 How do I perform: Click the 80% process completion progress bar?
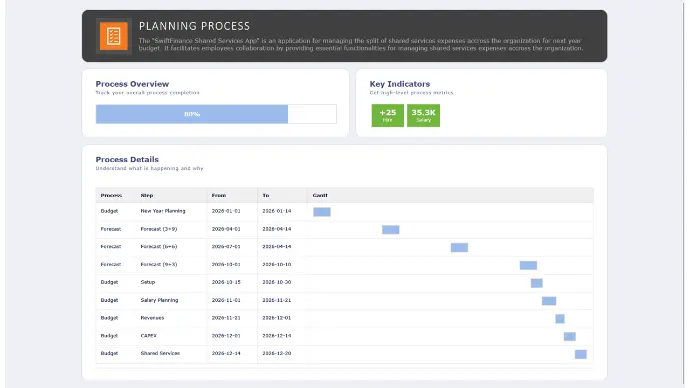[x=216, y=114]
